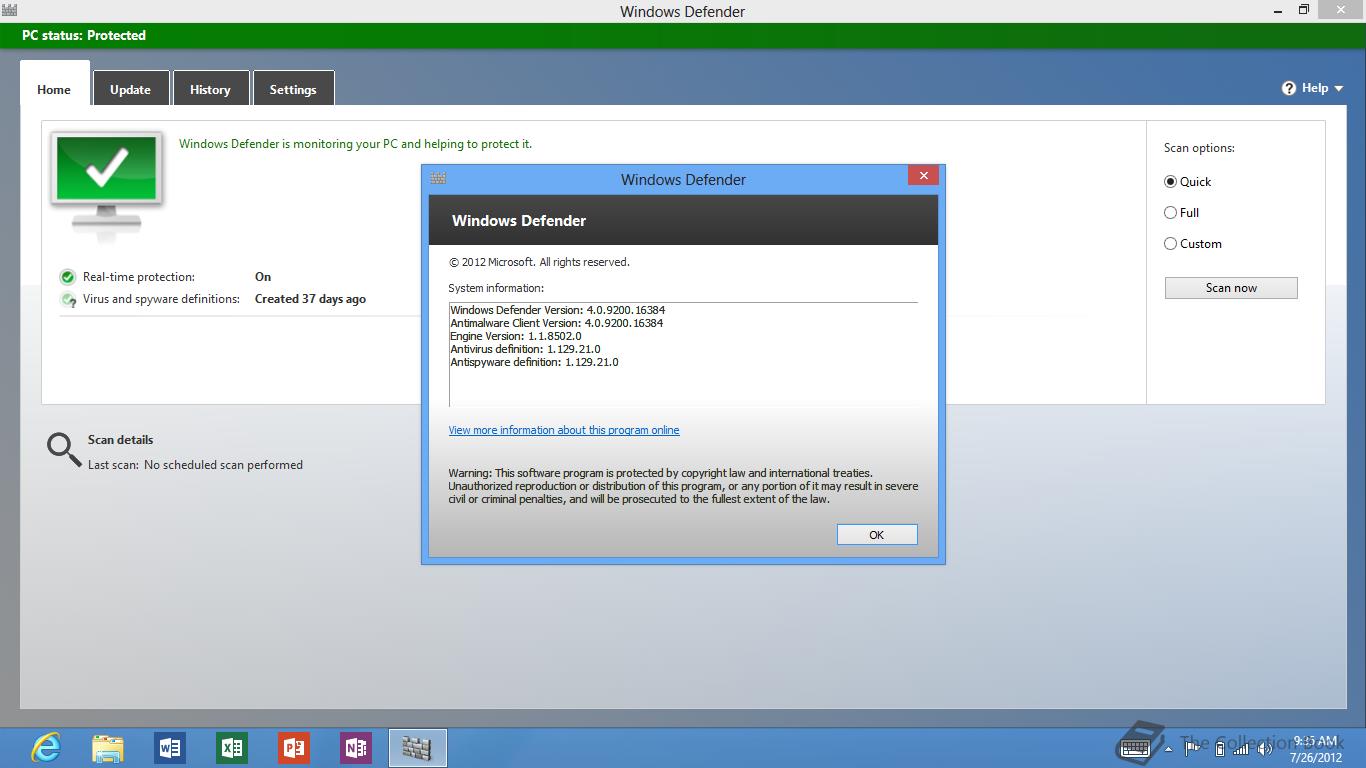Select the Quick scan option
The width and height of the screenshot is (1366, 768).
click(1187, 182)
